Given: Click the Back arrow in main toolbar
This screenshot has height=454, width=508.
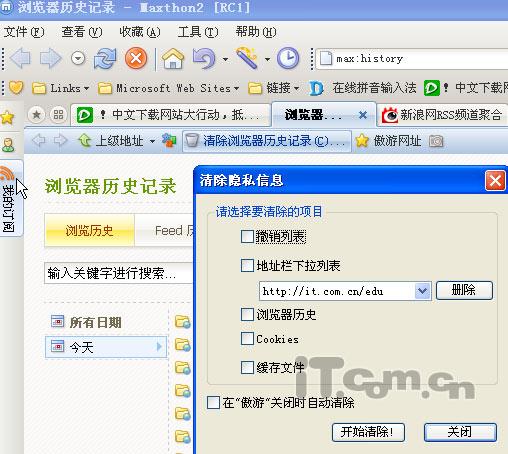Looking at the screenshot, I should coord(21,58).
